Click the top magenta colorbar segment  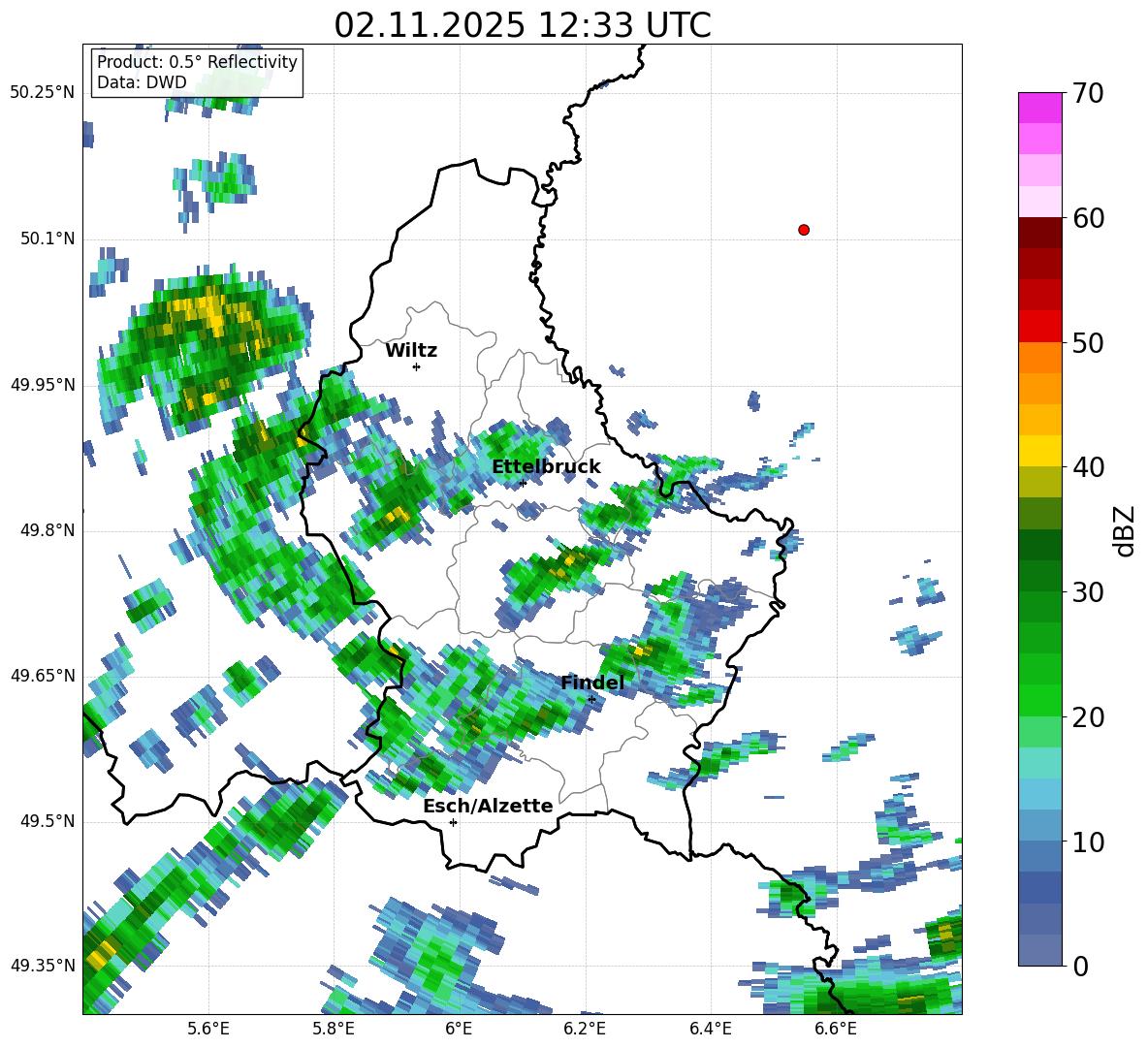click(x=1039, y=108)
